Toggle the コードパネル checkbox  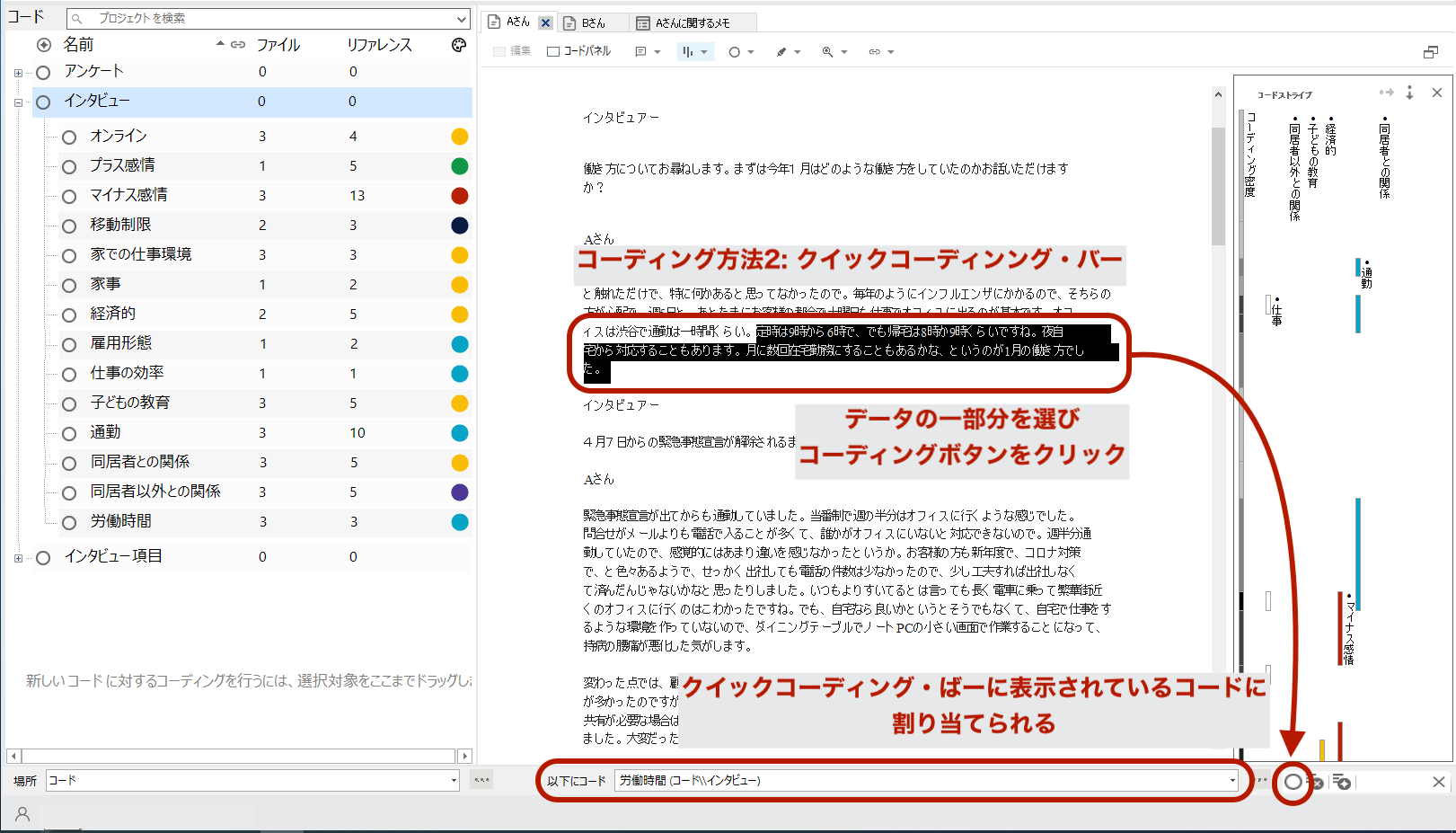click(x=553, y=52)
